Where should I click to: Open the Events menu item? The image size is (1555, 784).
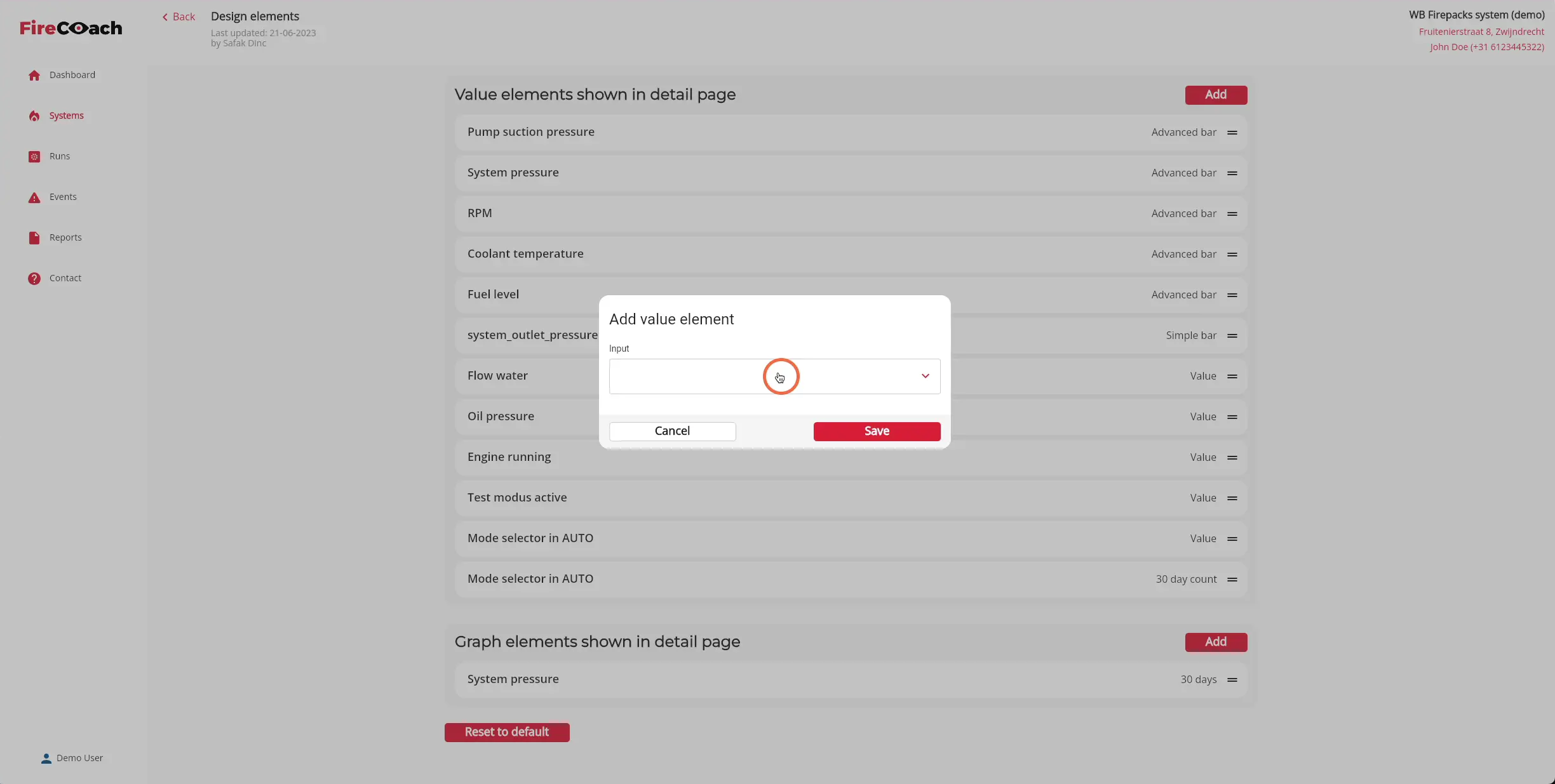(x=63, y=197)
